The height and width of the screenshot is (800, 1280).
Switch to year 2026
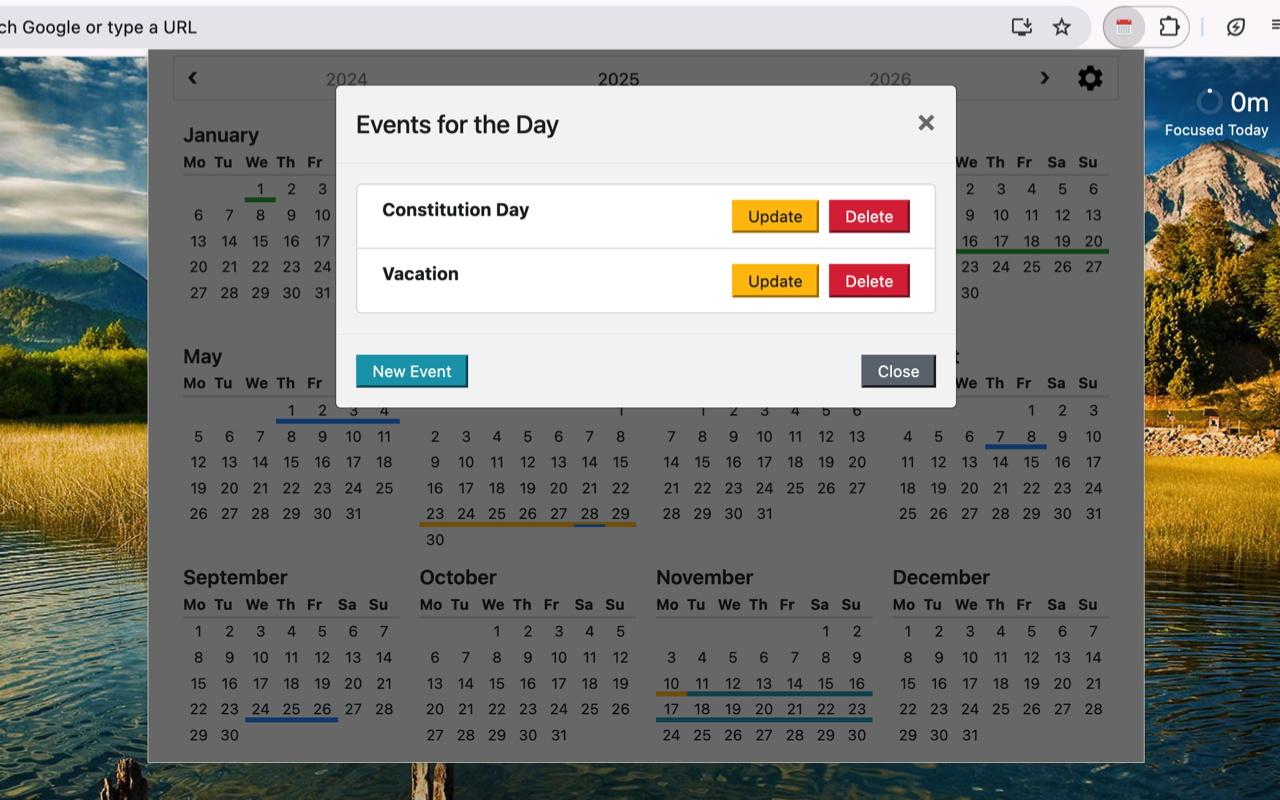tap(890, 79)
